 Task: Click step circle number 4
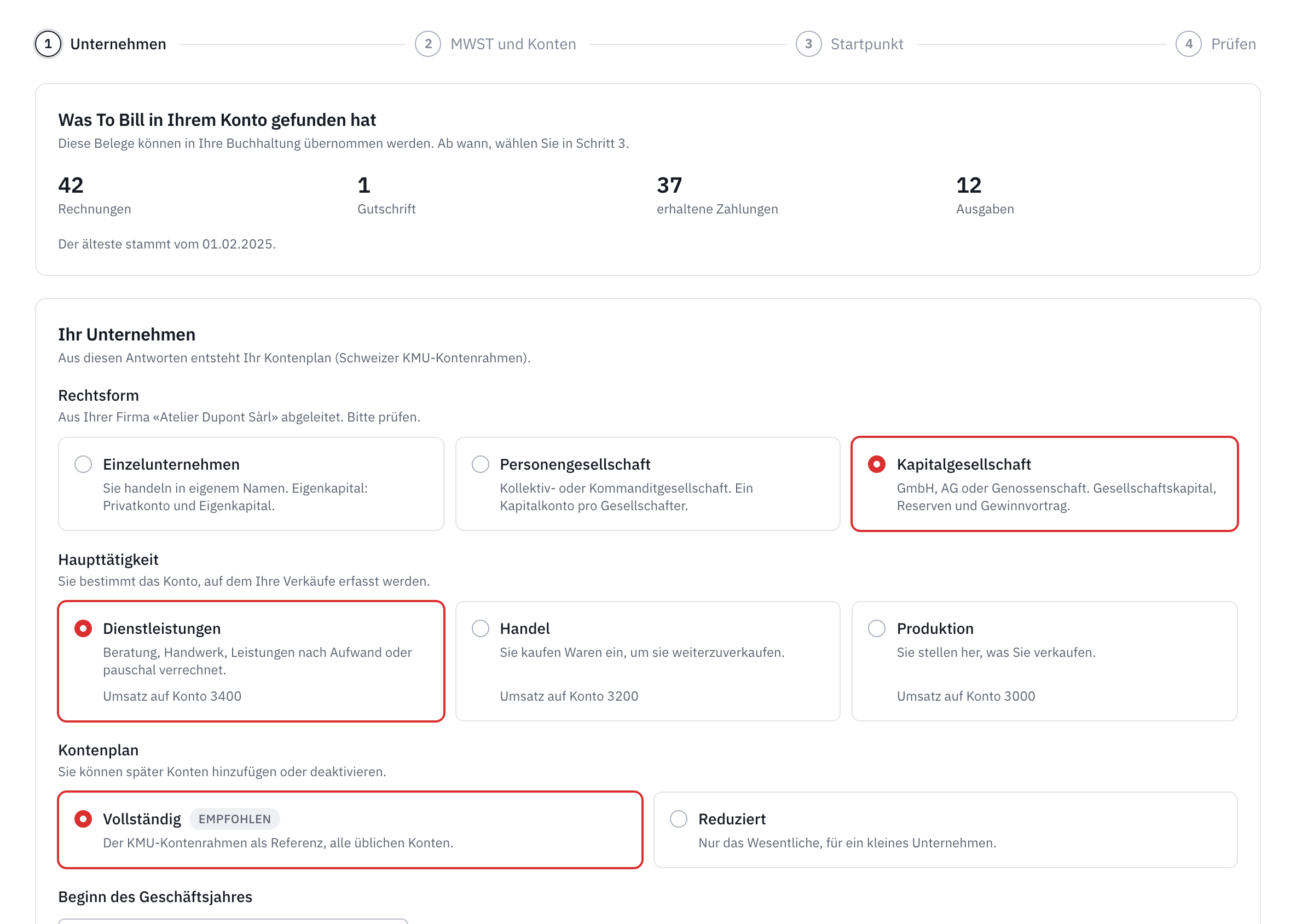(1189, 44)
